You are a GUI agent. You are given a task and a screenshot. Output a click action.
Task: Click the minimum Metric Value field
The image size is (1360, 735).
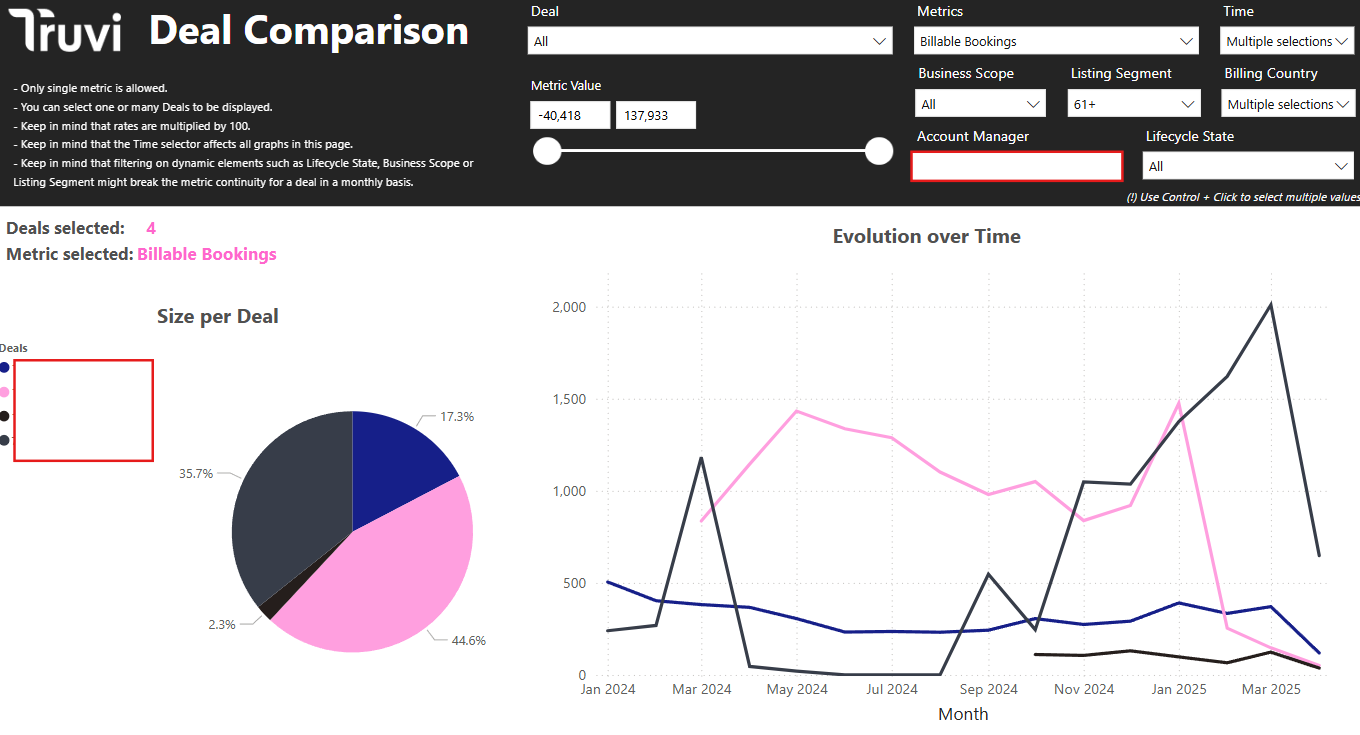click(x=570, y=115)
